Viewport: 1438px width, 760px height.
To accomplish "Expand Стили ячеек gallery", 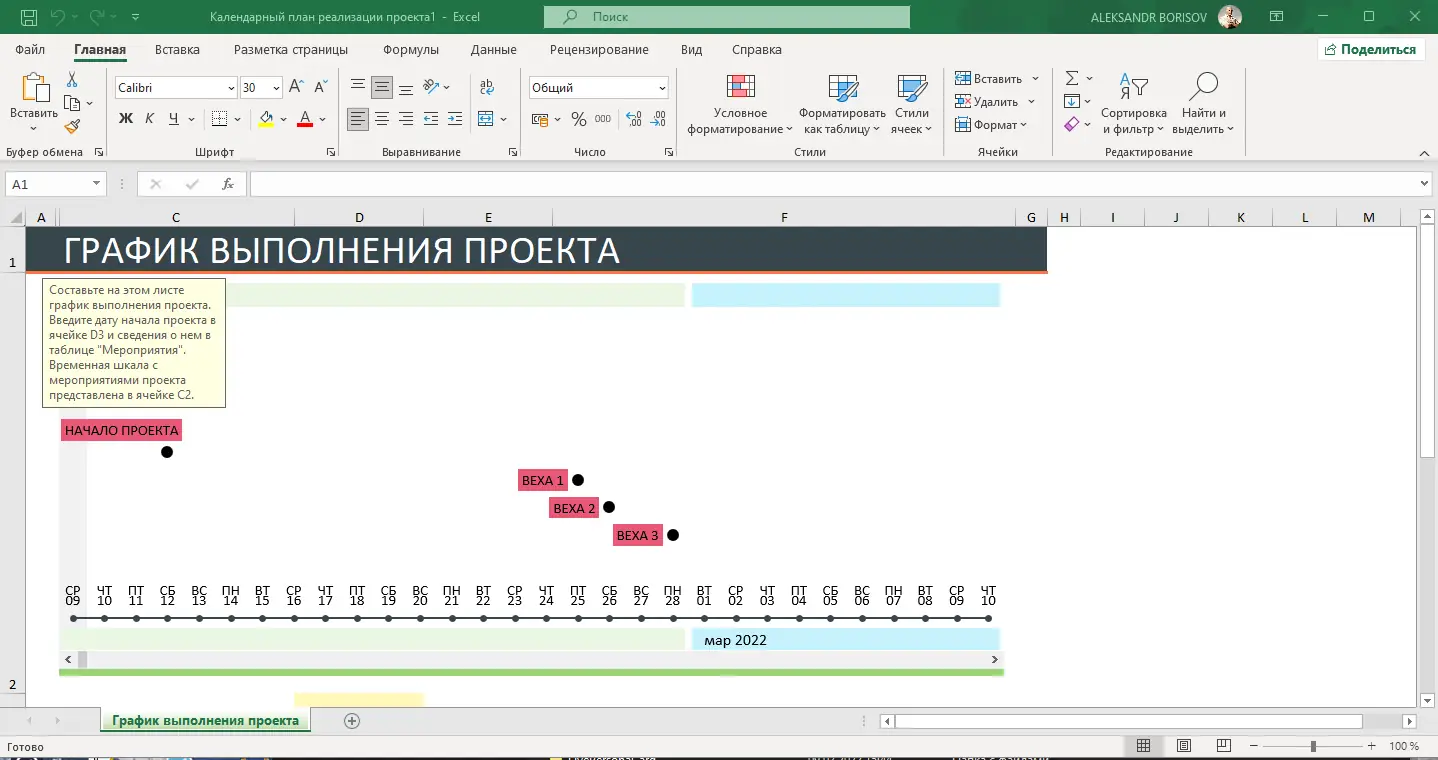I will 912,104.
